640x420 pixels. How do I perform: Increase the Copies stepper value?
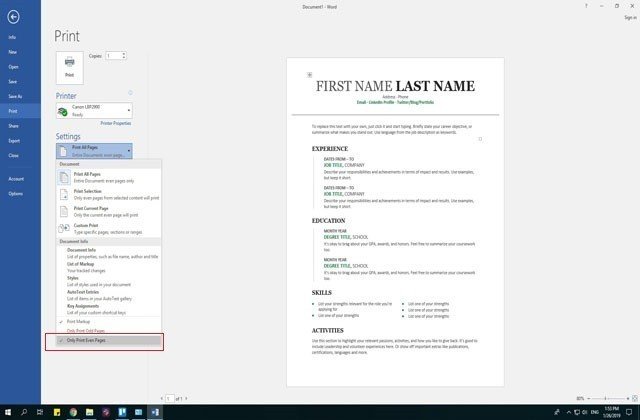(x=122, y=53)
